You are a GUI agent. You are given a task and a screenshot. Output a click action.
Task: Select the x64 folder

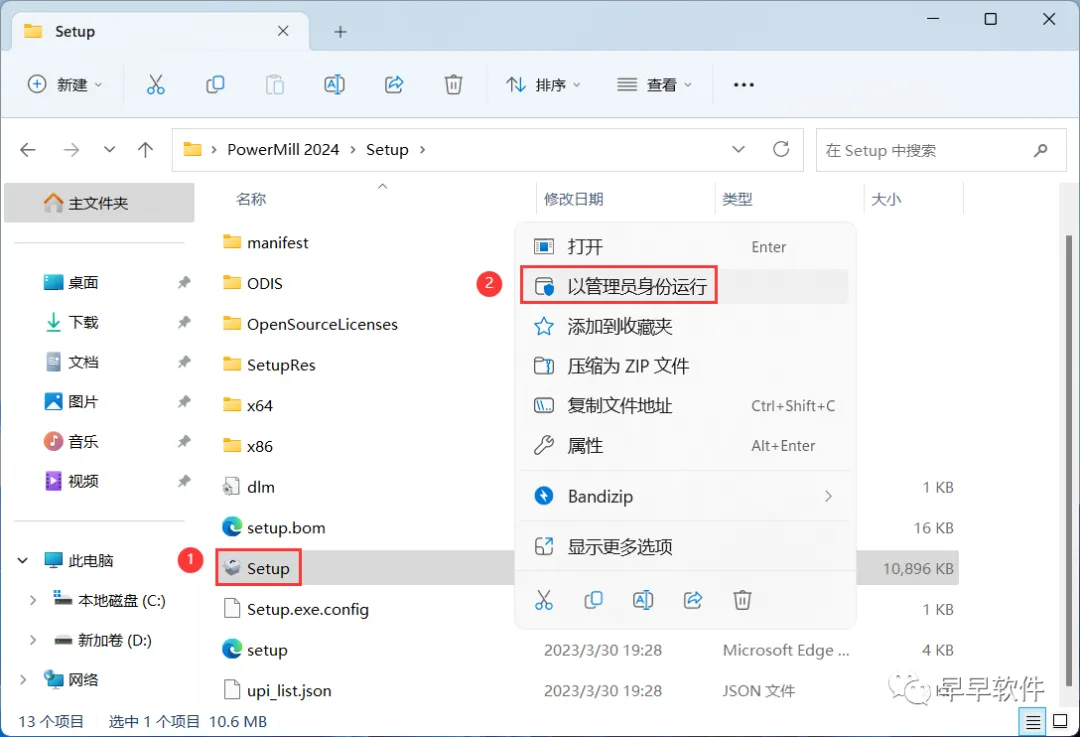click(x=260, y=405)
